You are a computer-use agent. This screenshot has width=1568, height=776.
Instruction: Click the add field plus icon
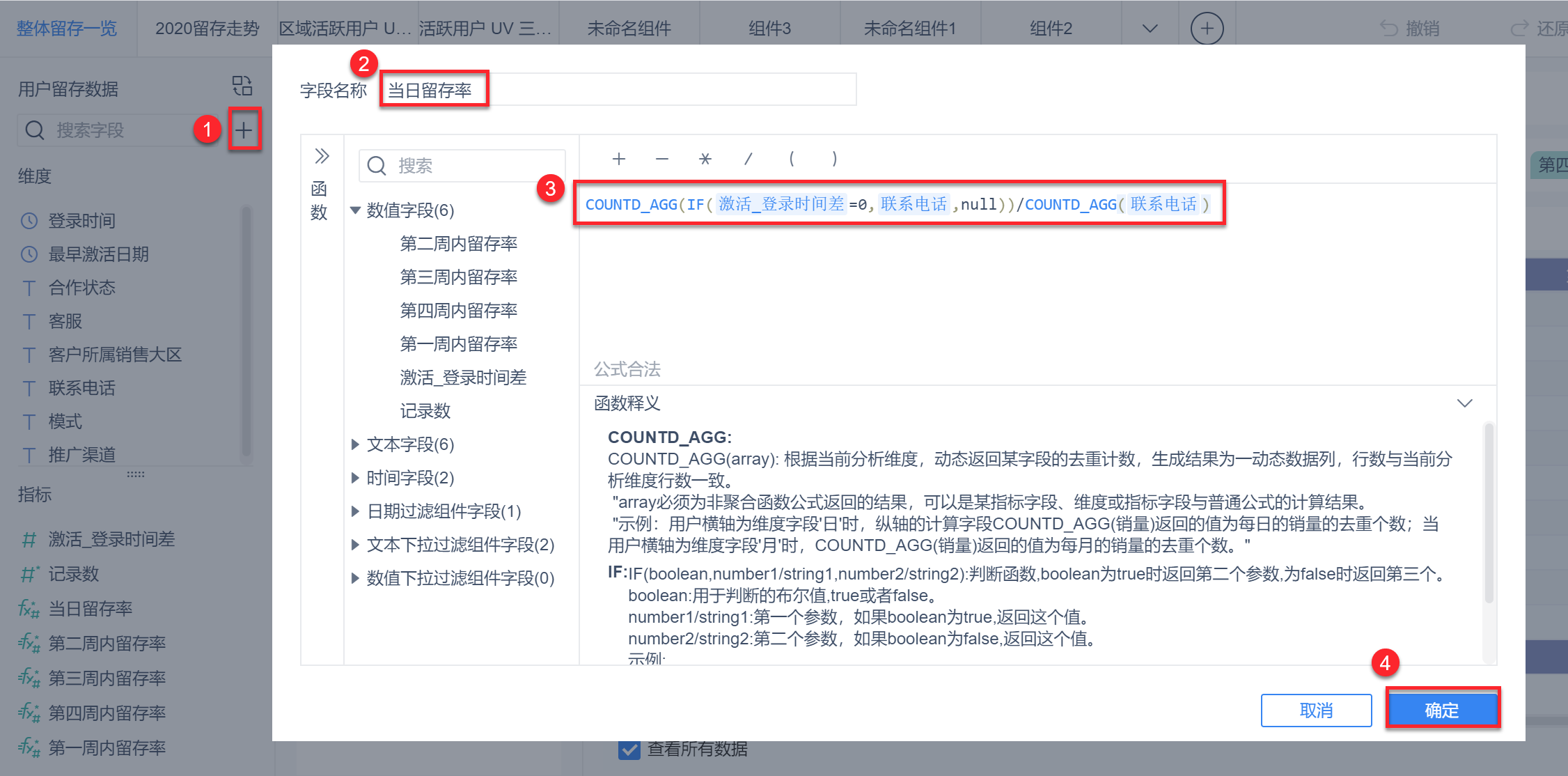pyautogui.click(x=244, y=130)
